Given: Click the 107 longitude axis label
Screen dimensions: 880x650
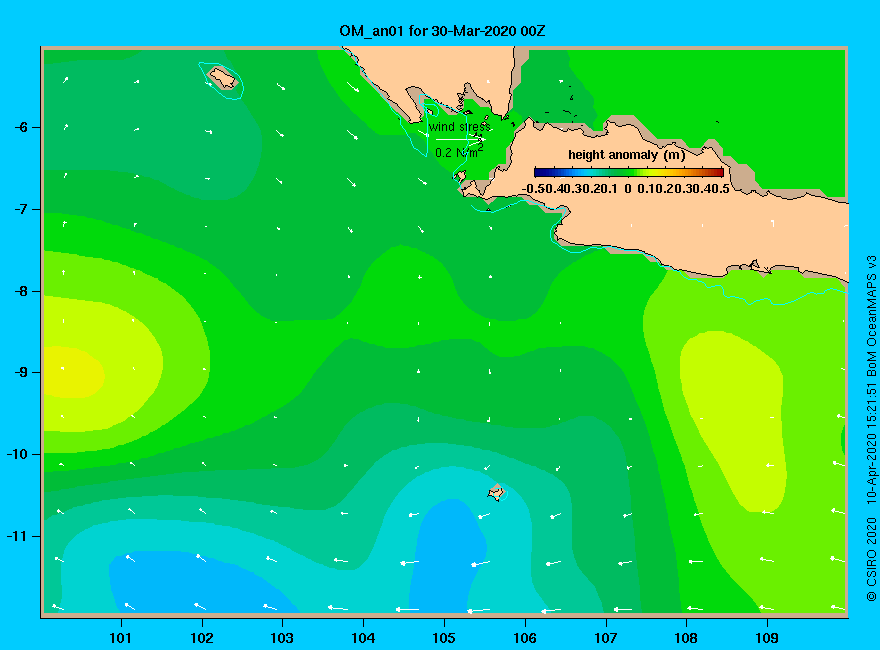Looking at the screenshot, I should pos(606,638).
